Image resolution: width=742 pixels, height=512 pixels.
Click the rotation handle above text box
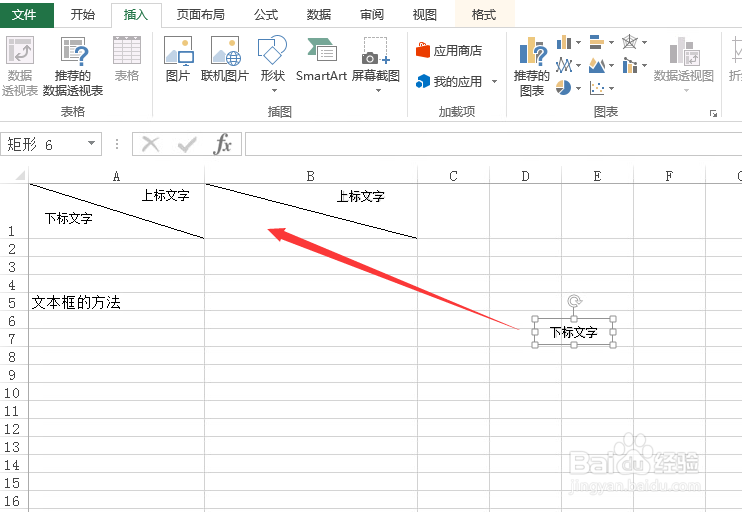574,301
